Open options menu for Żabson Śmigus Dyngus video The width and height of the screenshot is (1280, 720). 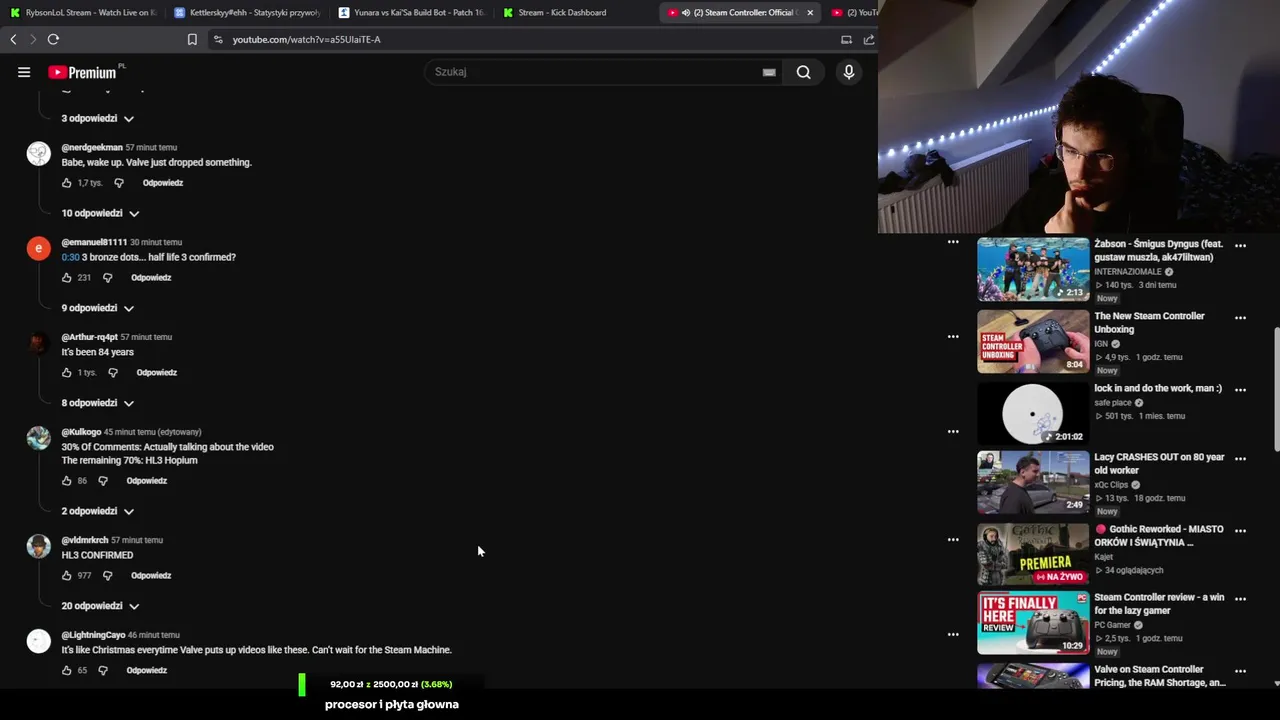tap(1240, 245)
